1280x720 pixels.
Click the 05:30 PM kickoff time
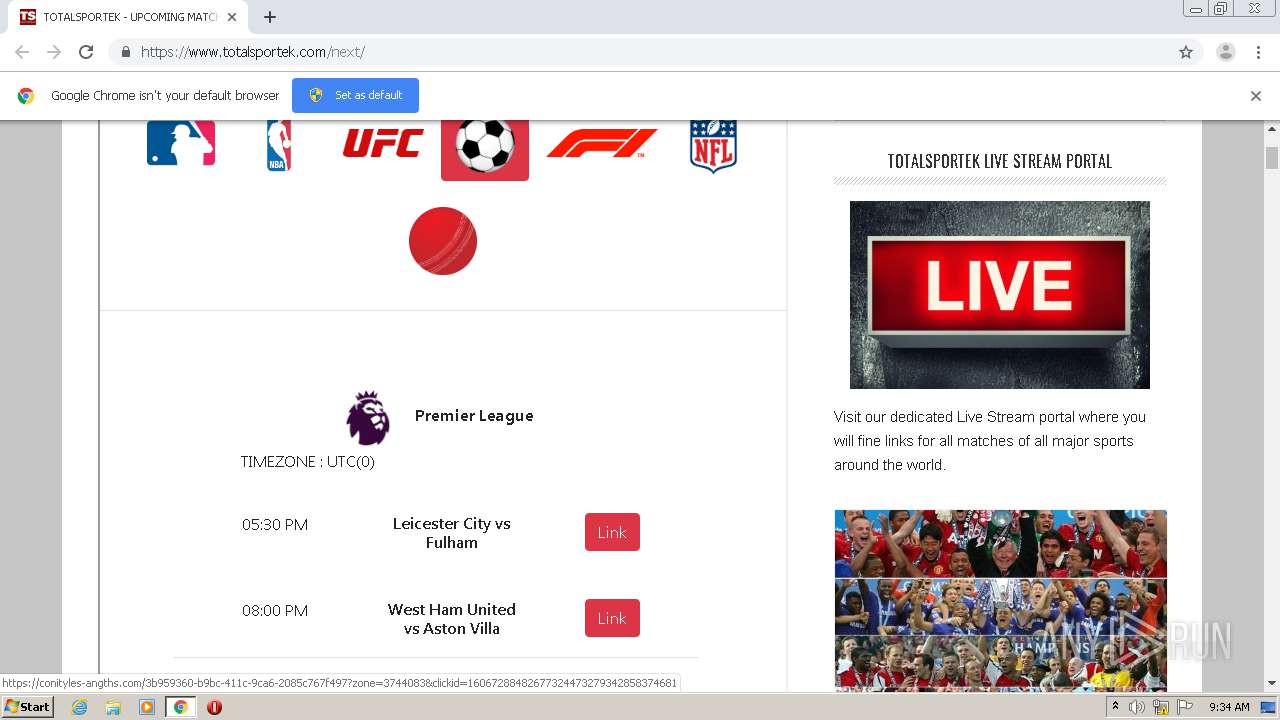click(x=275, y=524)
